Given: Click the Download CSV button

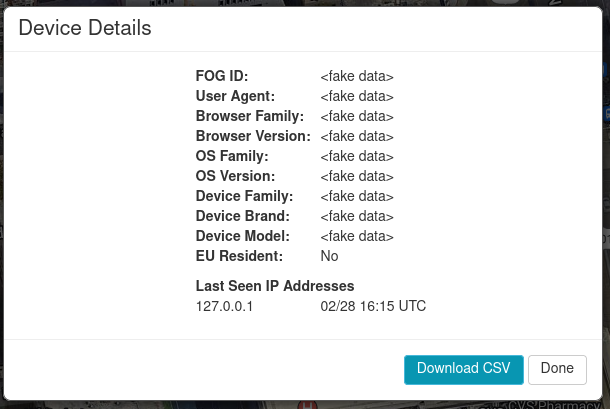Looking at the screenshot, I should tap(463, 368).
